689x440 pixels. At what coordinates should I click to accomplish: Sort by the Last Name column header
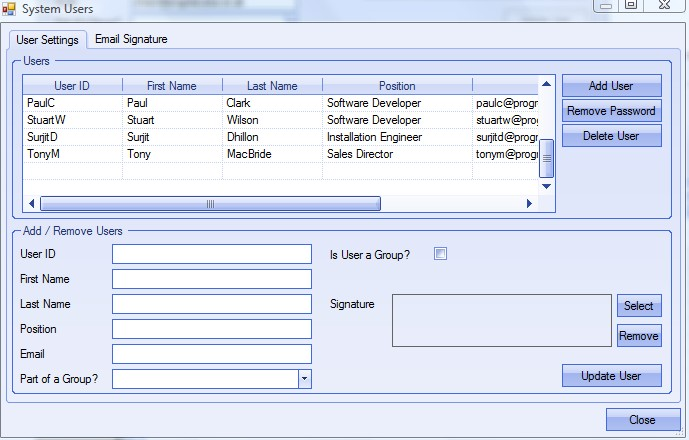pyautogui.click(x=271, y=86)
